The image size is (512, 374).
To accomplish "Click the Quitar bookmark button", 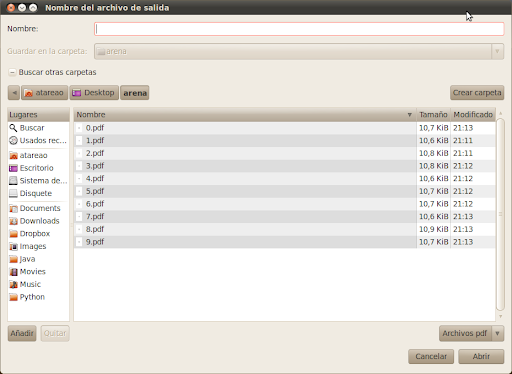I will (55, 333).
